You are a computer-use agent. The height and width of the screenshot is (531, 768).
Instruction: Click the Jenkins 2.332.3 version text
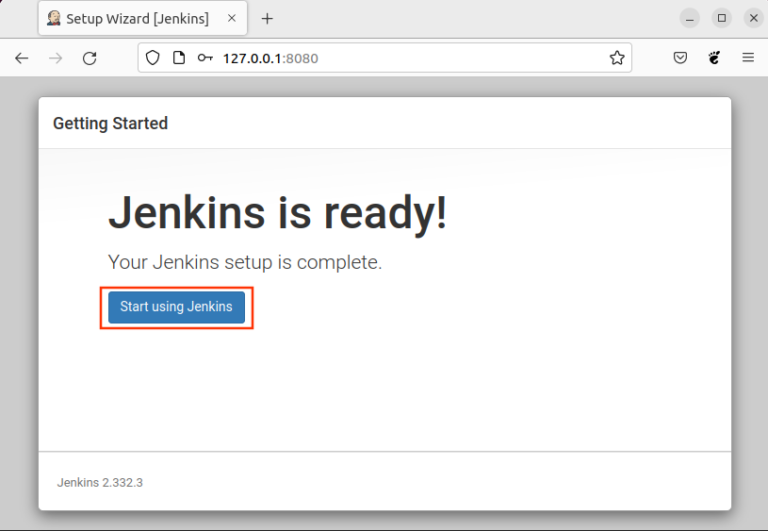tap(100, 483)
